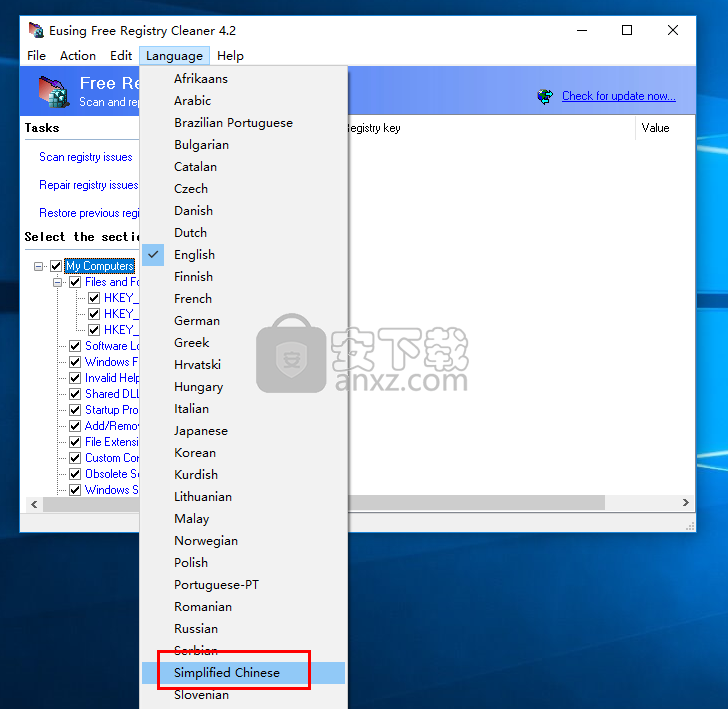Click the registry cleaner logo in the banner
This screenshot has width=728, height=709.
point(54,91)
